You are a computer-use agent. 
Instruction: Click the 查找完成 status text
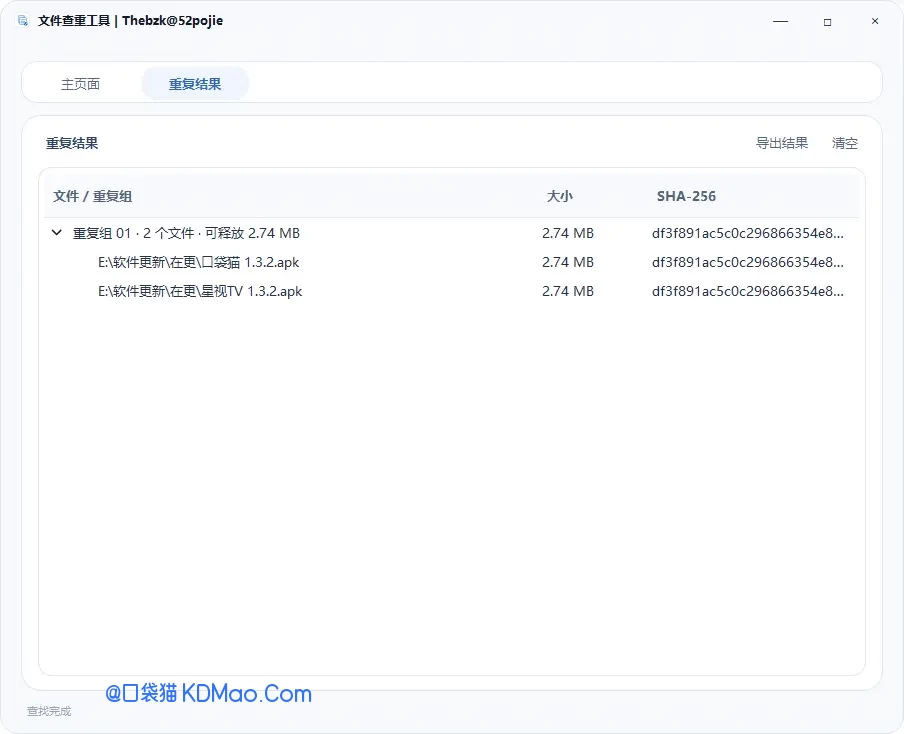coord(49,711)
